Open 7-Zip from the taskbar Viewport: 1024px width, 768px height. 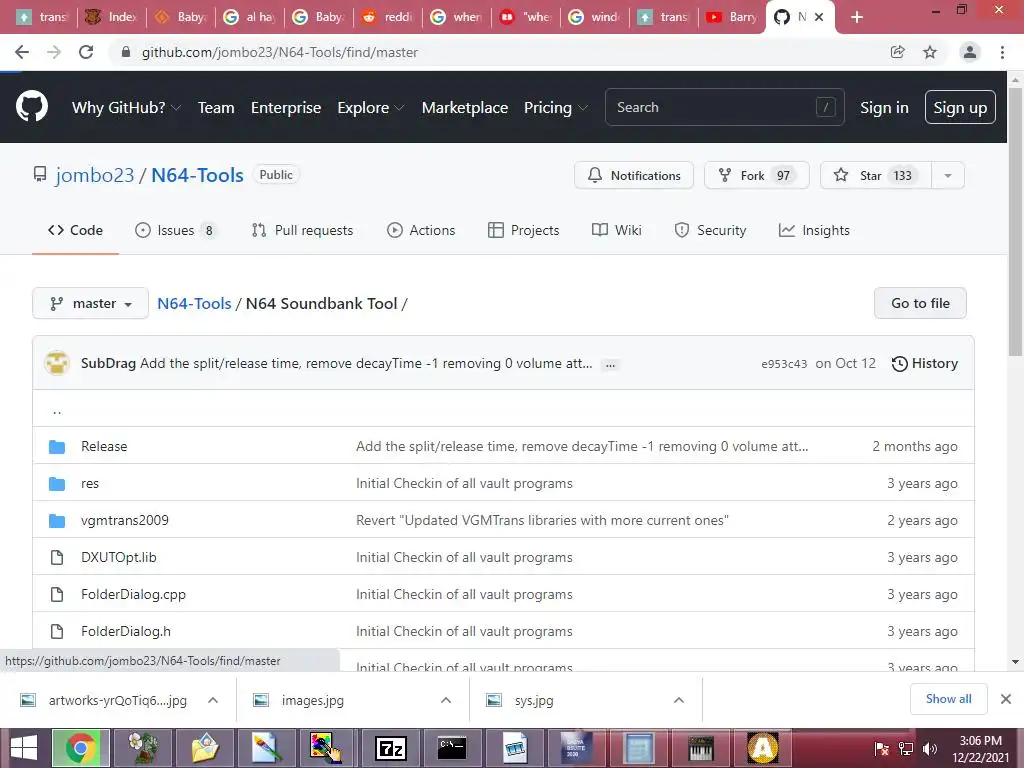click(391, 748)
